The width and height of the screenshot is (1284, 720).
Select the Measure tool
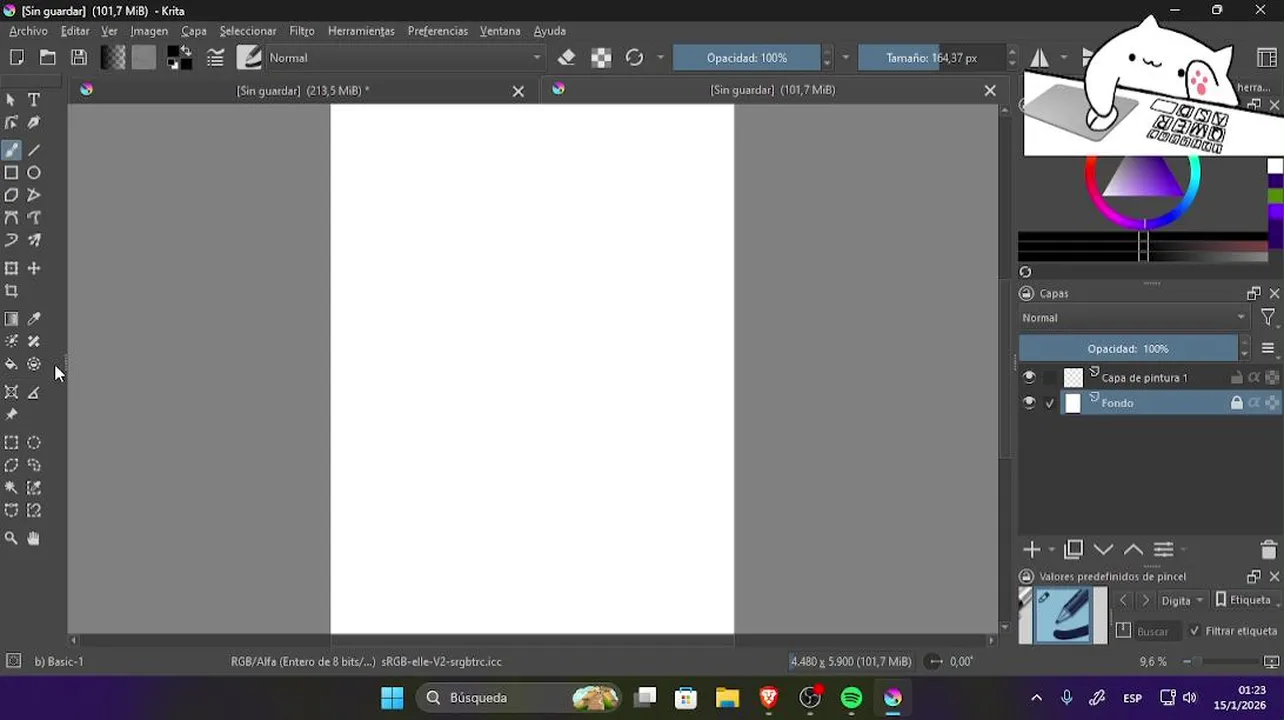(x=34, y=392)
